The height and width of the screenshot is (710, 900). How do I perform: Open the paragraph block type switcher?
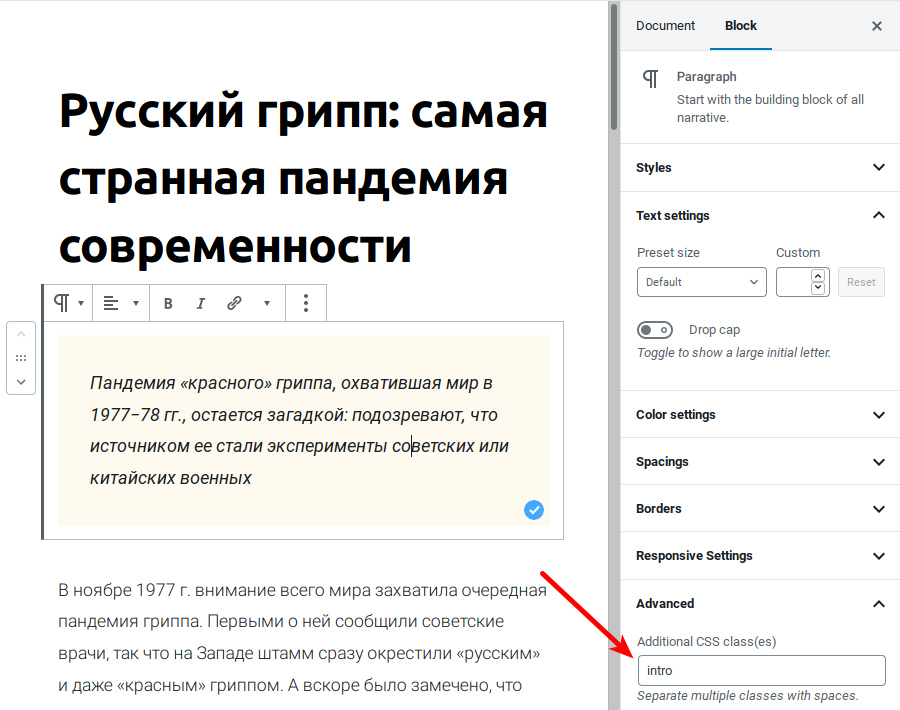(x=68, y=303)
